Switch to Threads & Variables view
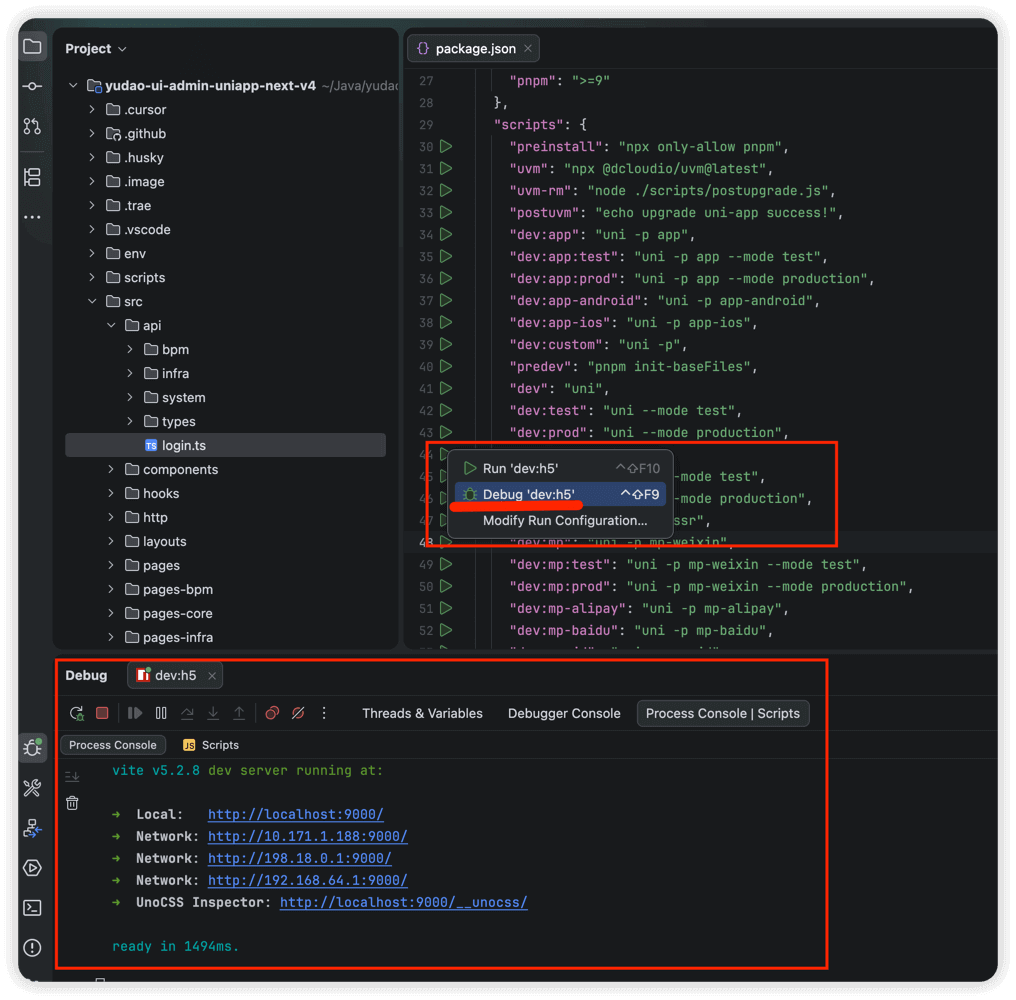Screen dimensions: 1016x1000 (x=424, y=713)
